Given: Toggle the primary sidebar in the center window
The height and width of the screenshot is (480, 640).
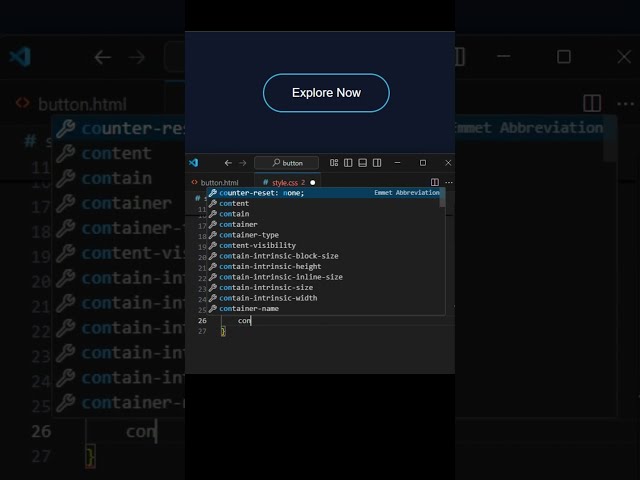Looking at the screenshot, I should pos(348,163).
